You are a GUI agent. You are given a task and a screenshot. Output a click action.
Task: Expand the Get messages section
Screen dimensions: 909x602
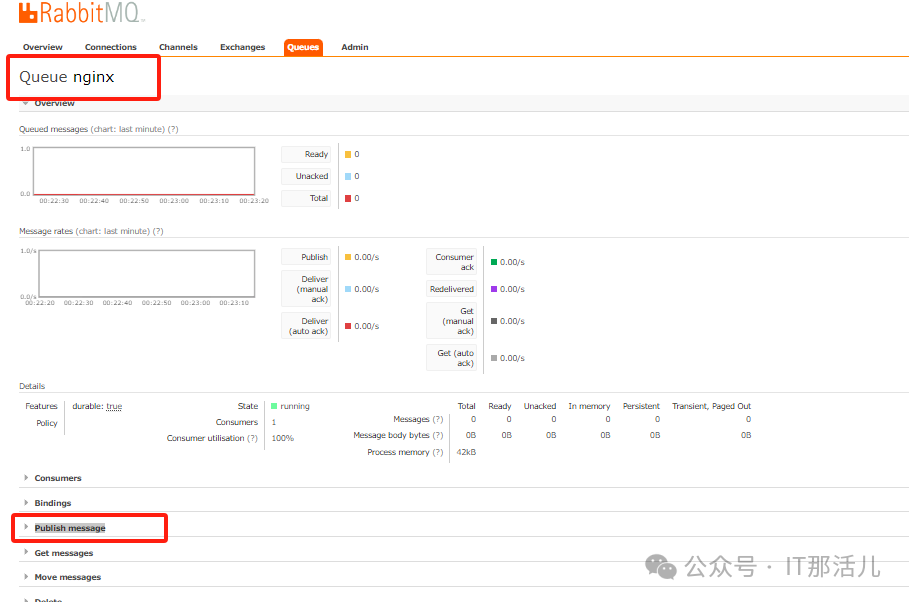(63, 553)
